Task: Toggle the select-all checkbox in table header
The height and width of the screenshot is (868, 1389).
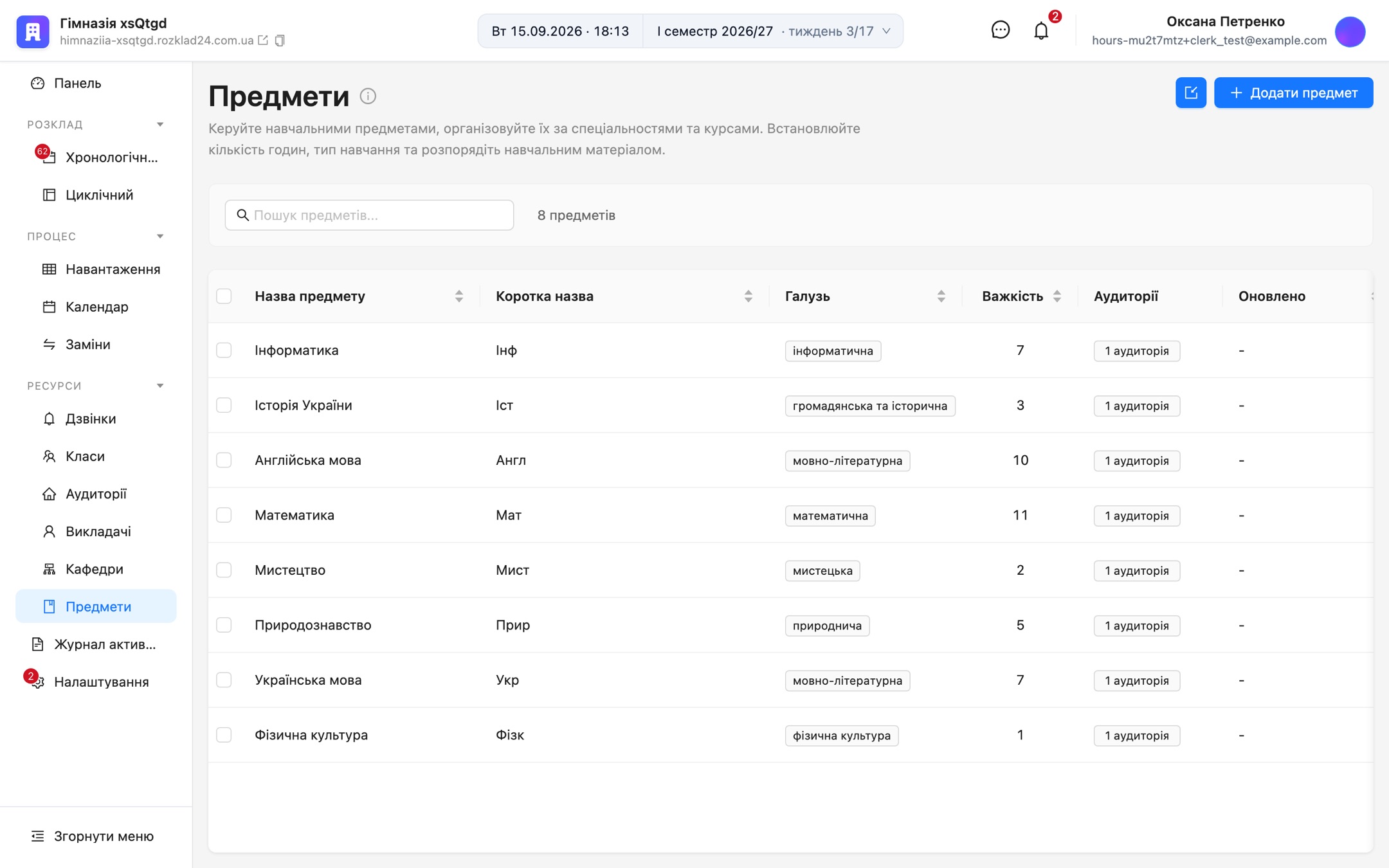Action: pyautogui.click(x=224, y=296)
